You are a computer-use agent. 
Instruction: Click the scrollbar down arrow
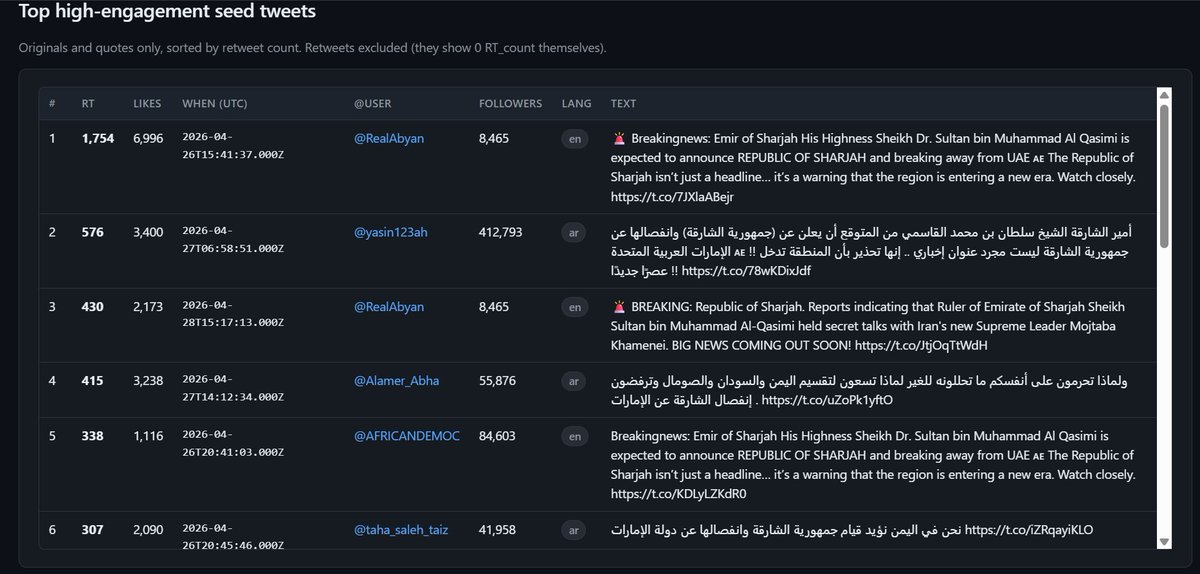[x=1163, y=541]
